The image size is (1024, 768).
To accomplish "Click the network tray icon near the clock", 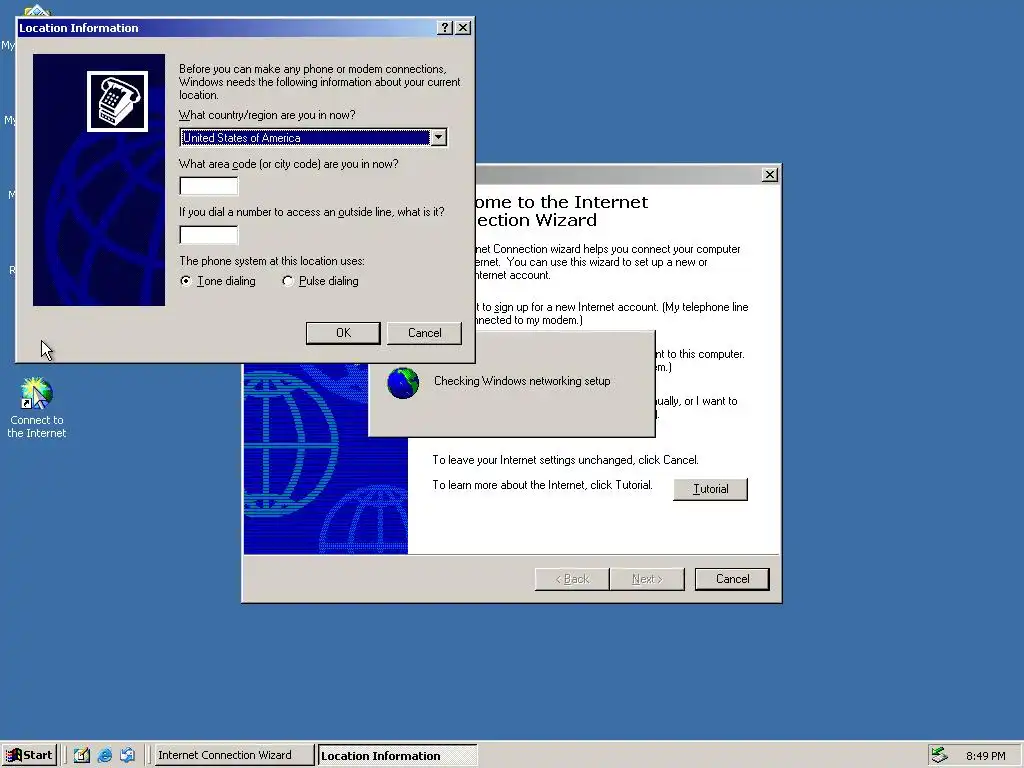I will [x=939, y=755].
